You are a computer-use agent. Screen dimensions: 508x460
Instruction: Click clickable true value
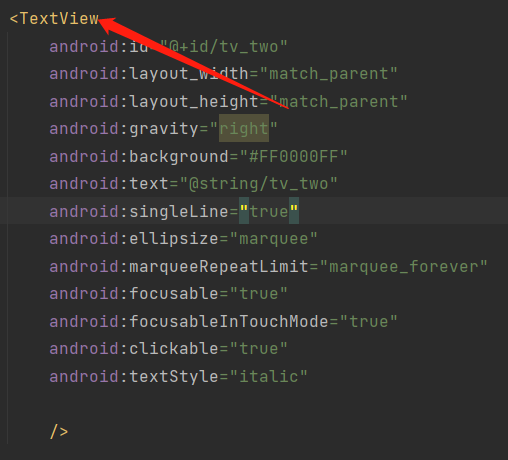[259, 349]
